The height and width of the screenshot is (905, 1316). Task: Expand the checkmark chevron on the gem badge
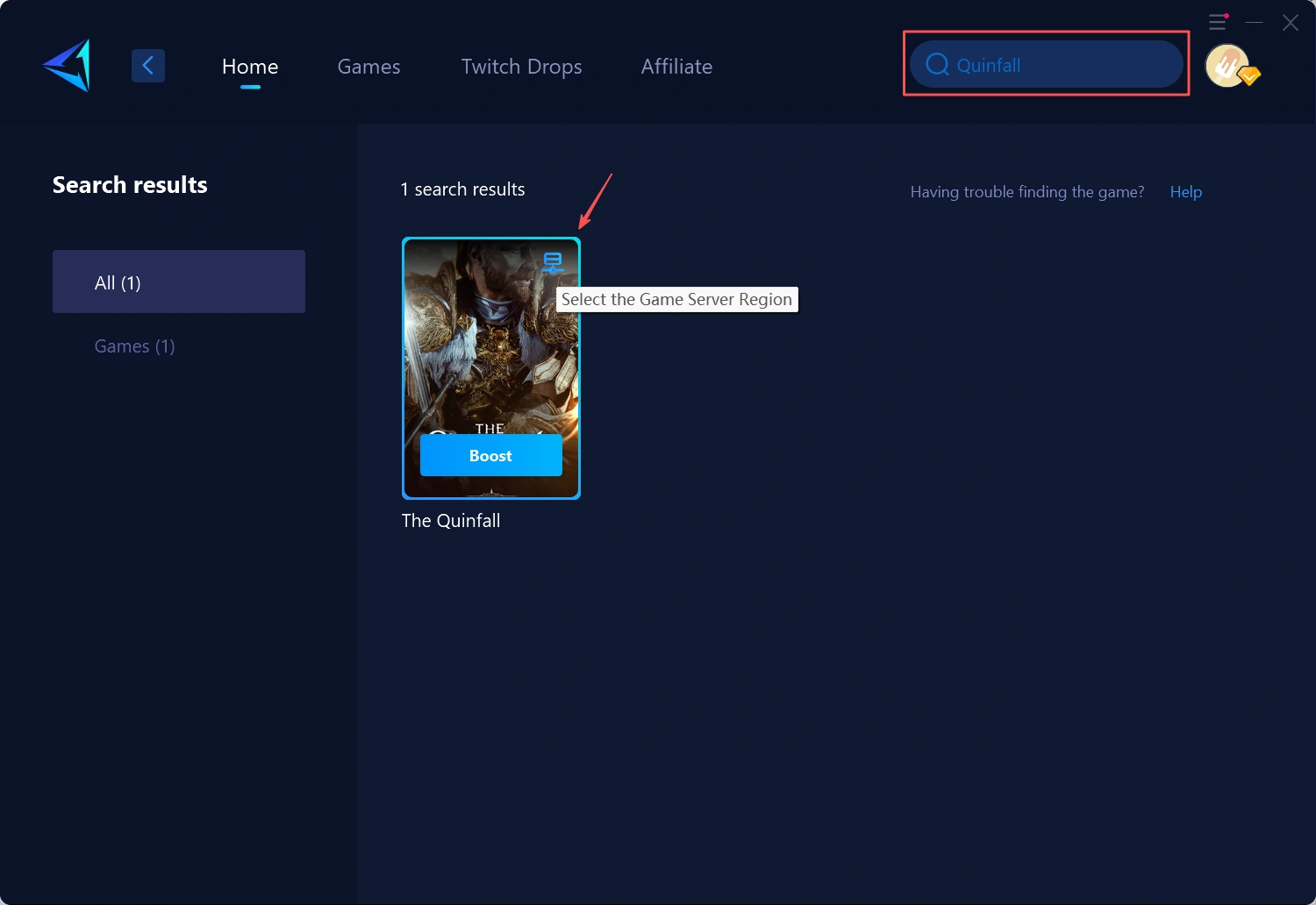coord(1249,77)
